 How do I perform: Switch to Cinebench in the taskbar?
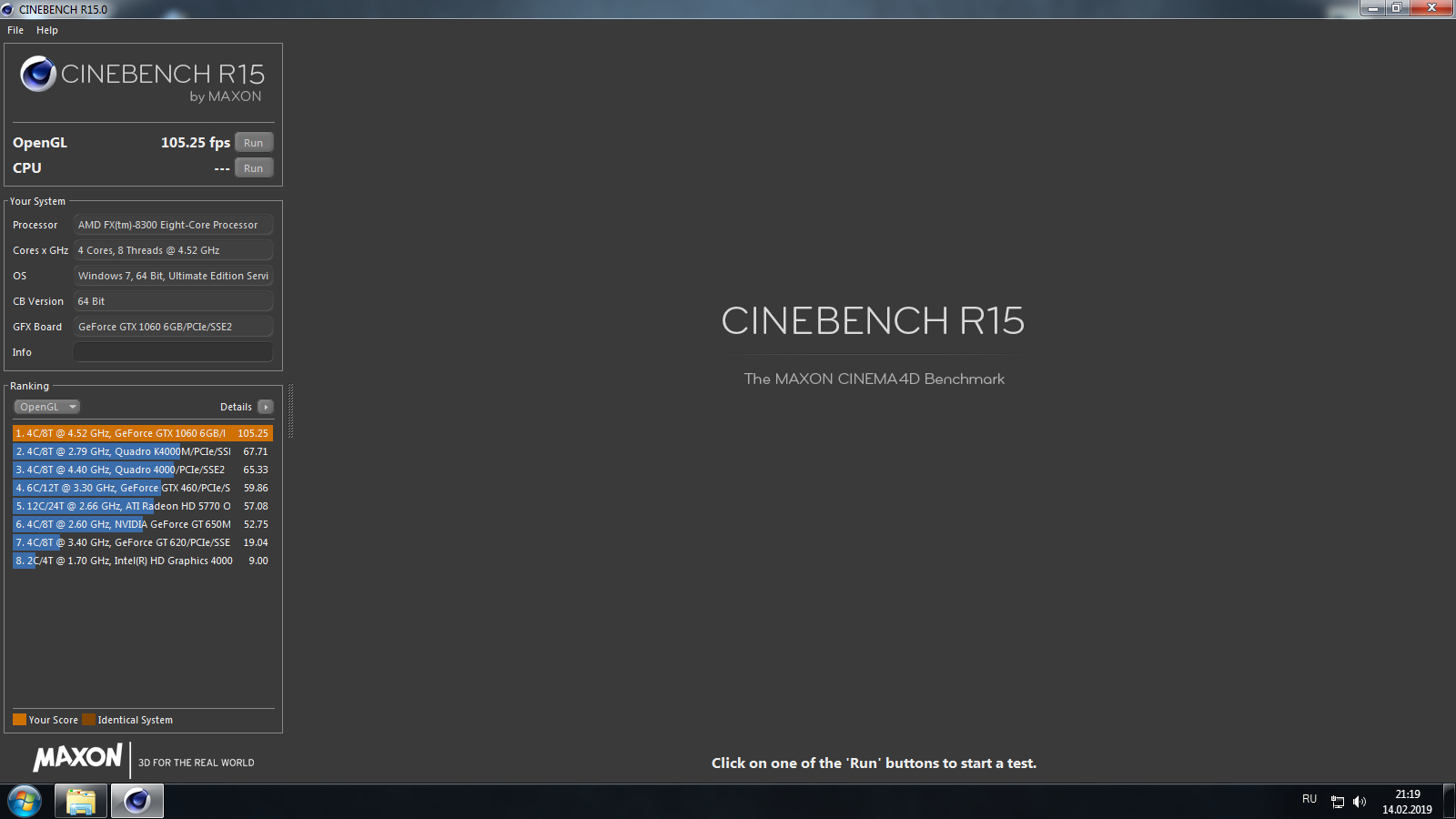(137, 802)
